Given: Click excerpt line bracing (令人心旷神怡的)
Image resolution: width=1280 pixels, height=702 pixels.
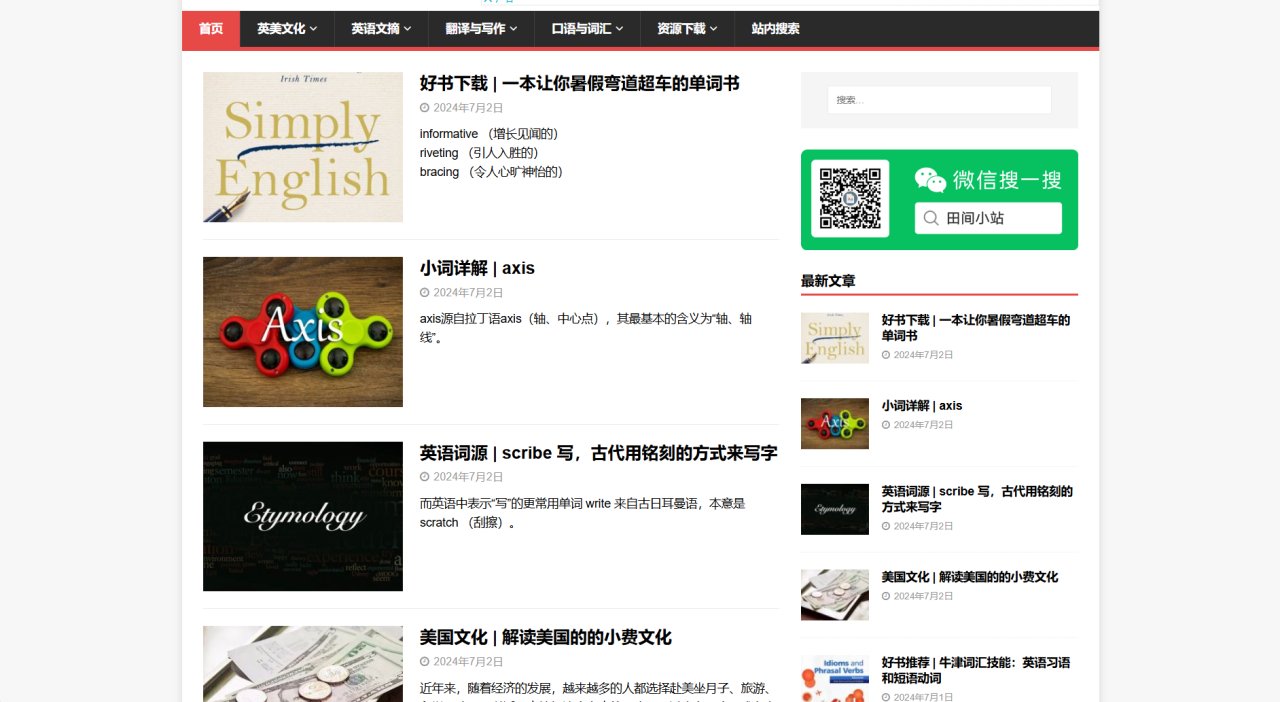Looking at the screenshot, I should pyautogui.click(x=492, y=172).
